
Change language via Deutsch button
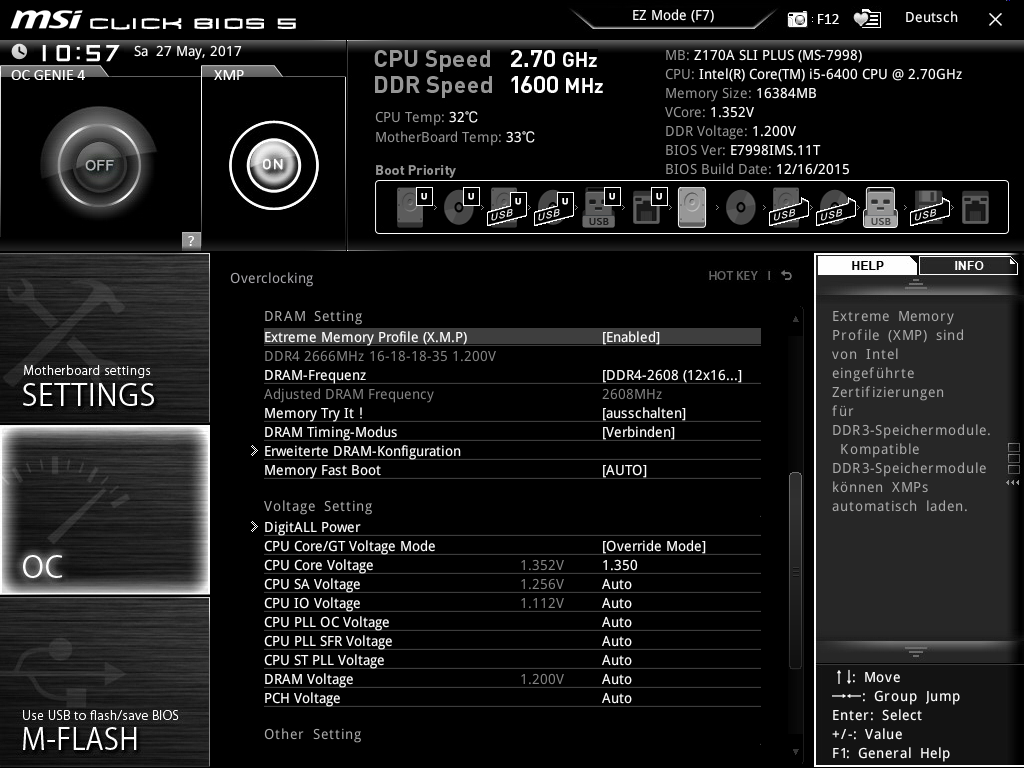931,18
